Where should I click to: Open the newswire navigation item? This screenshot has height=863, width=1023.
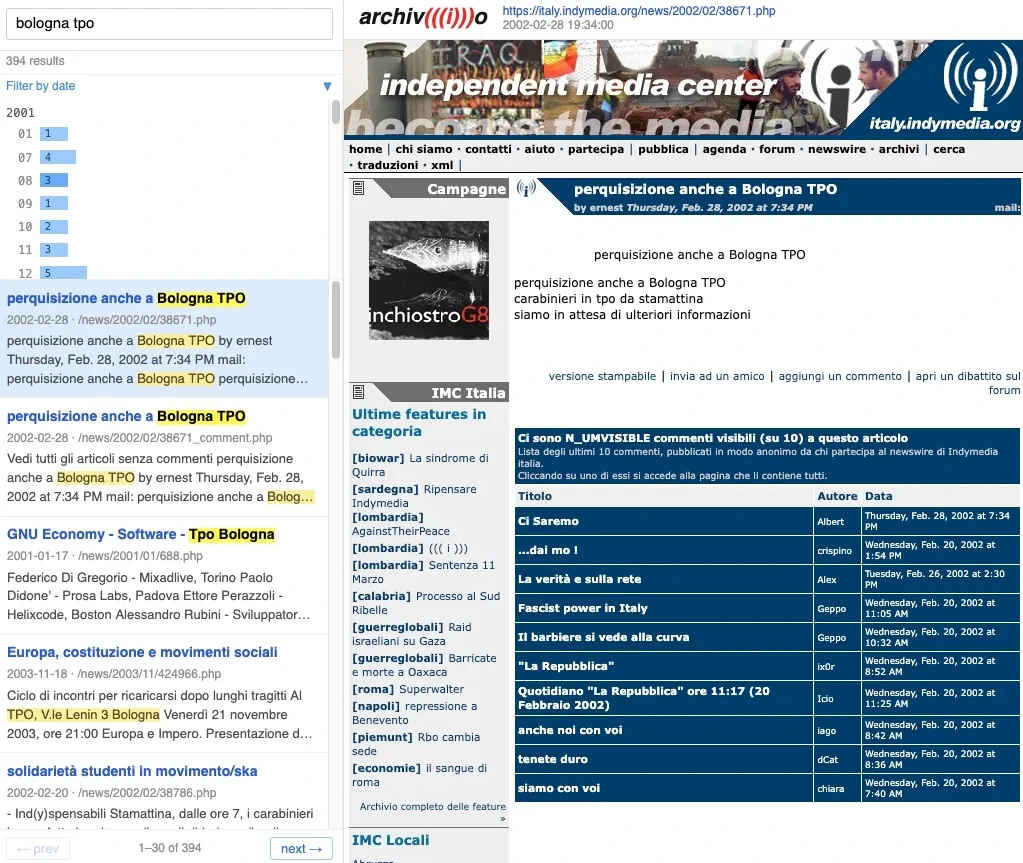(837, 149)
